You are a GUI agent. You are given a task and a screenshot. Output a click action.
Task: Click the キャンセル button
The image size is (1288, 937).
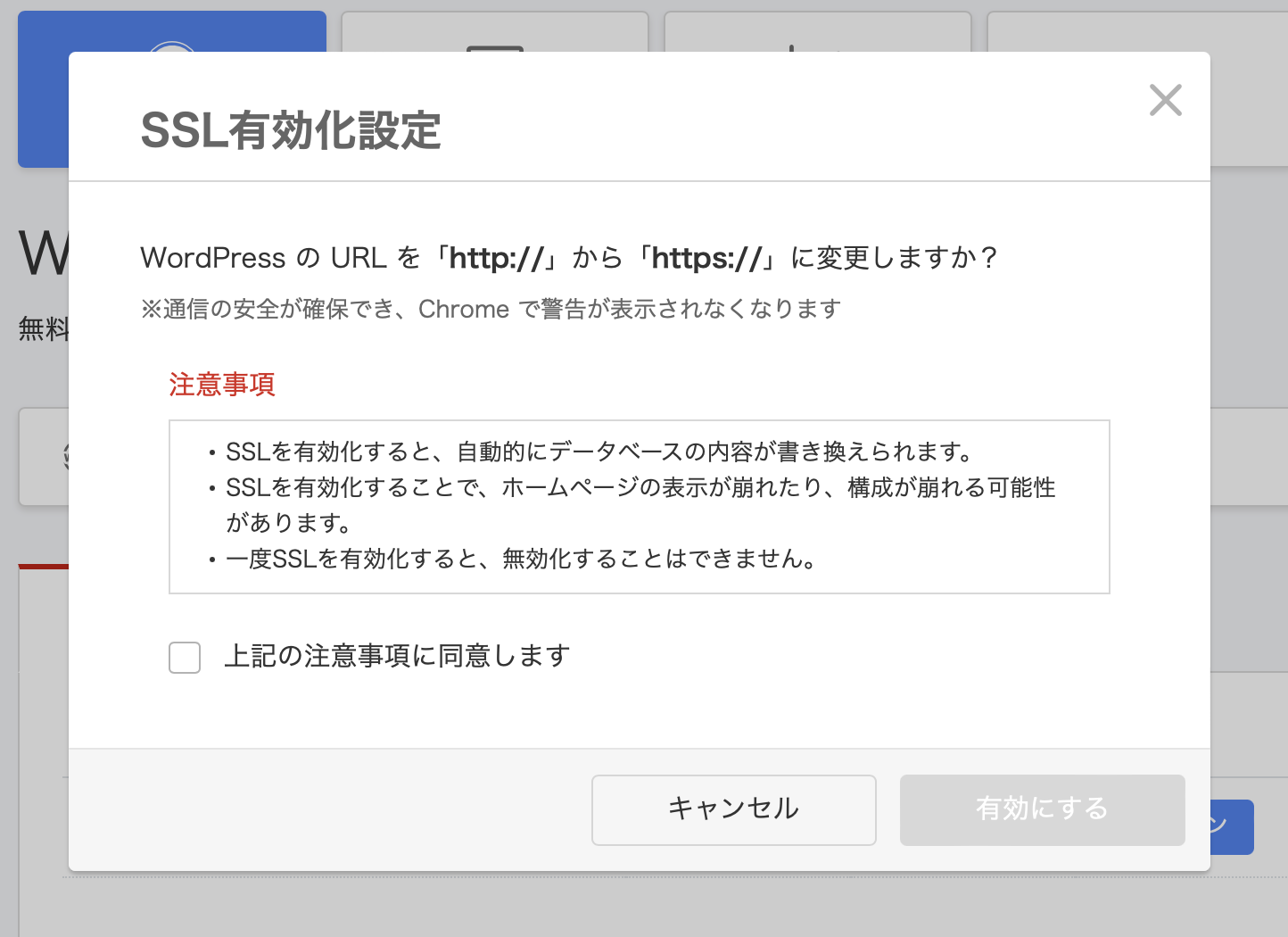coord(734,809)
